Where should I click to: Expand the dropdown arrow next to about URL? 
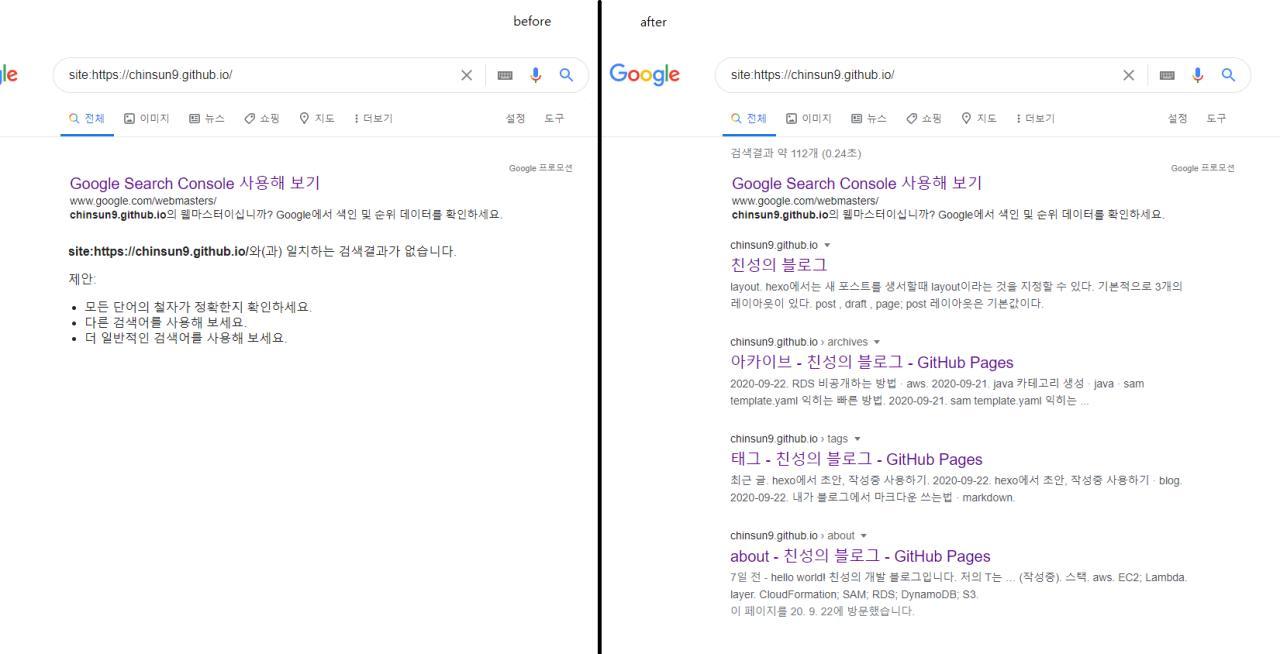tap(864, 537)
